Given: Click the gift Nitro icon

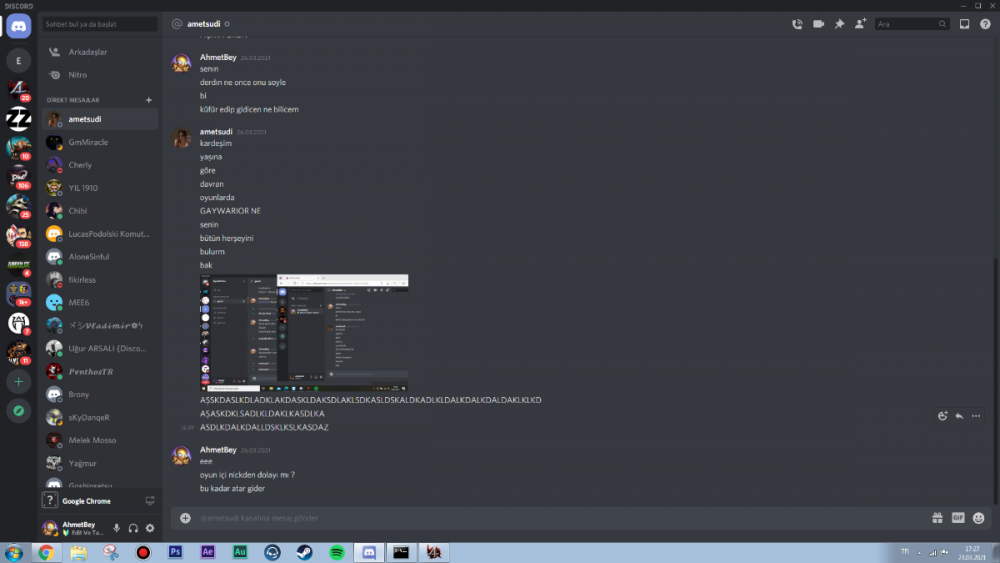Looking at the screenshot, I should point(937,518).
